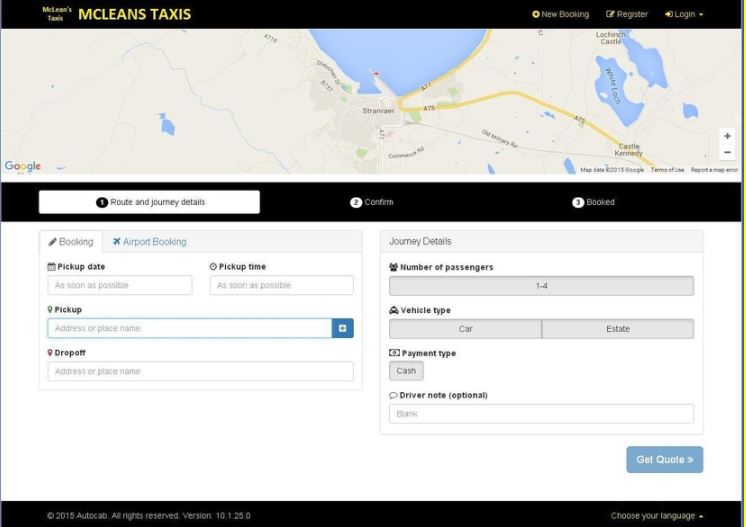Expand the Login dropdown

(684, 14)
